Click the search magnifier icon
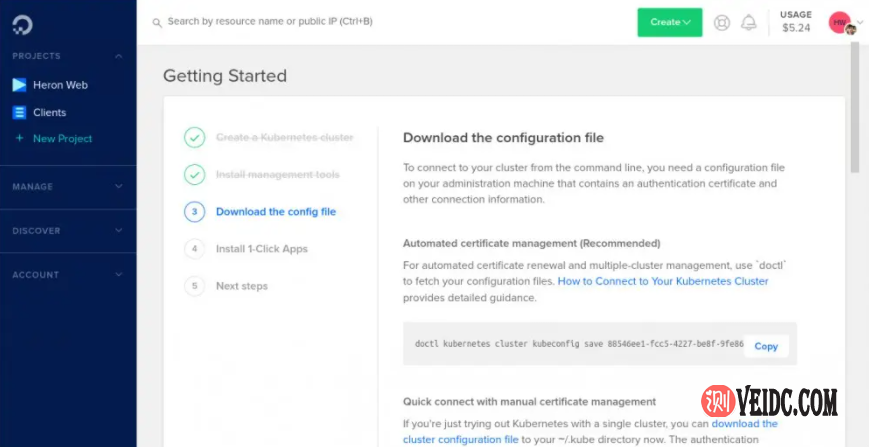This screenshot has width=869, height=447. (156, 21)
